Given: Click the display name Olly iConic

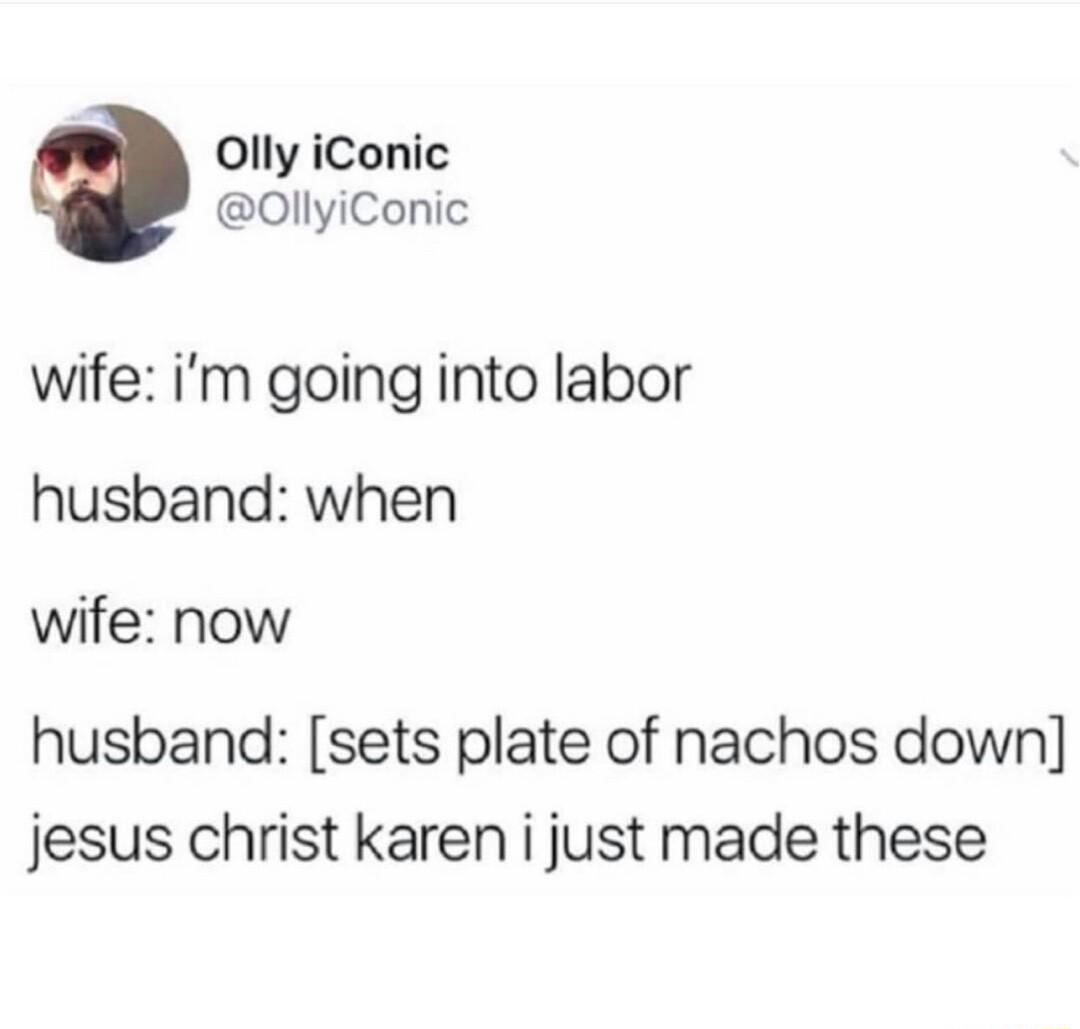Looking at the screenshot, I should coord(333,156).
